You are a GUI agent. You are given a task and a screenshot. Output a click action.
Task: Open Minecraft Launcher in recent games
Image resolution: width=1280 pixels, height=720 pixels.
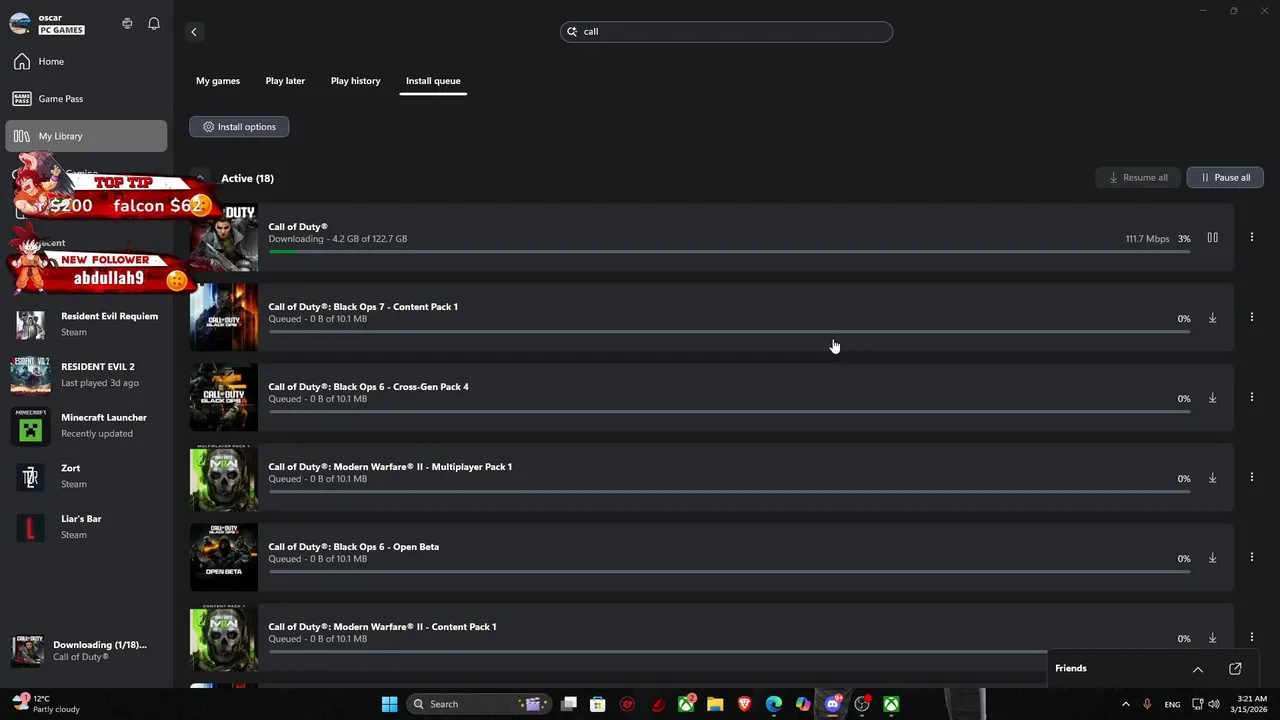tap(86, 426)
